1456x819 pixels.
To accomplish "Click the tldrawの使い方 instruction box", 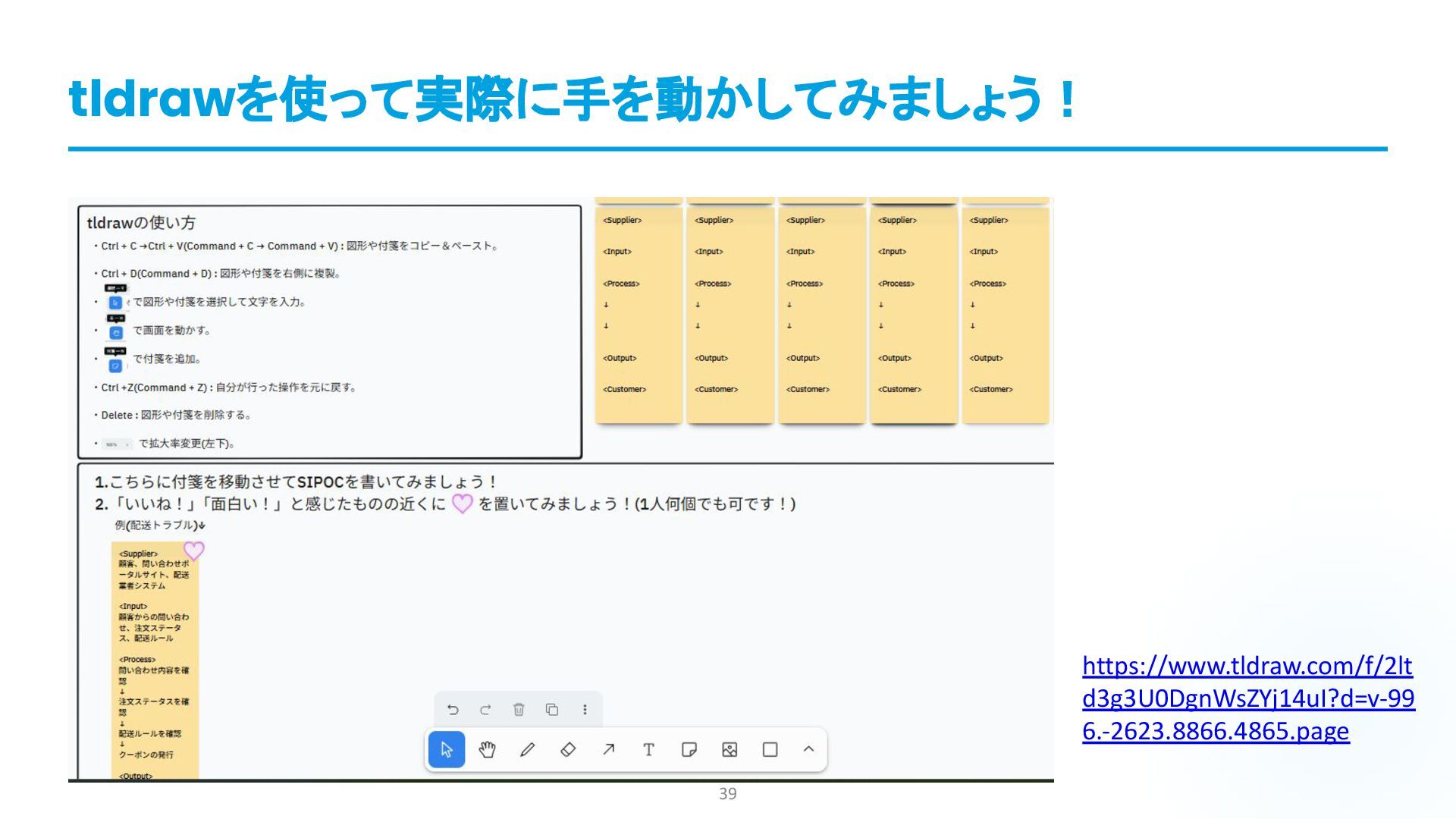I will [x=330, y=331].
